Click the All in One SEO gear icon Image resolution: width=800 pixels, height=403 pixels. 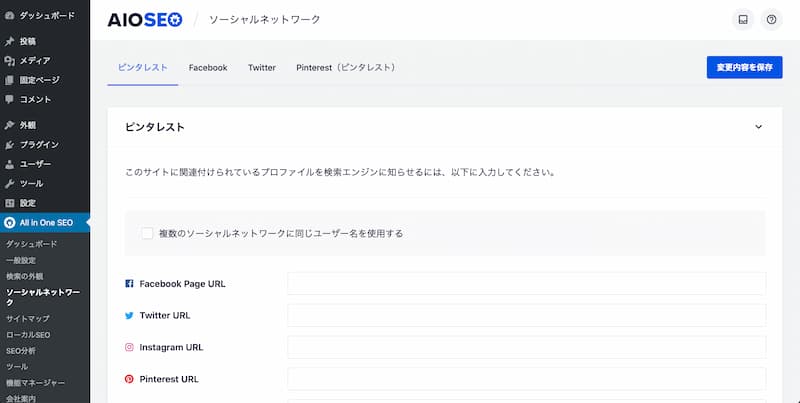[9, 223]
